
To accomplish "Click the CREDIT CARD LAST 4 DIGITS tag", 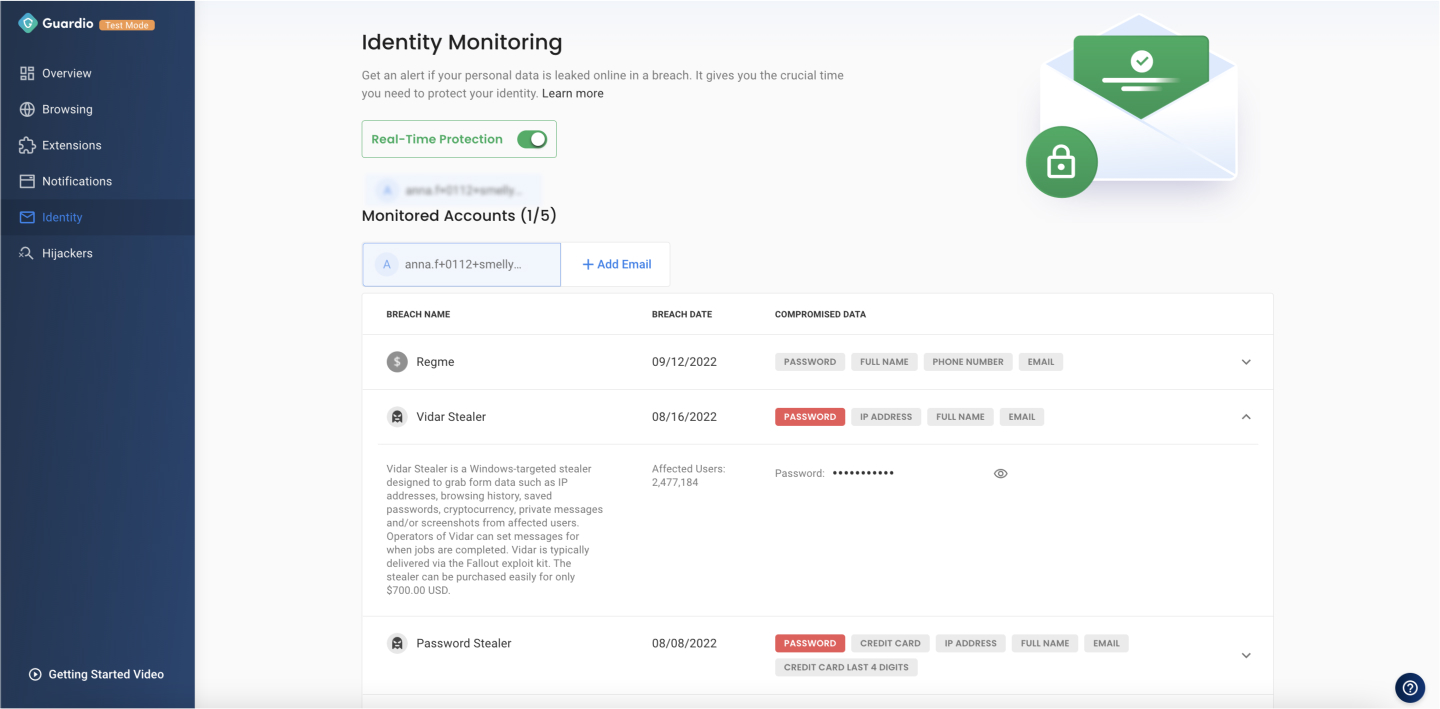I will click(x=846, y=667).
